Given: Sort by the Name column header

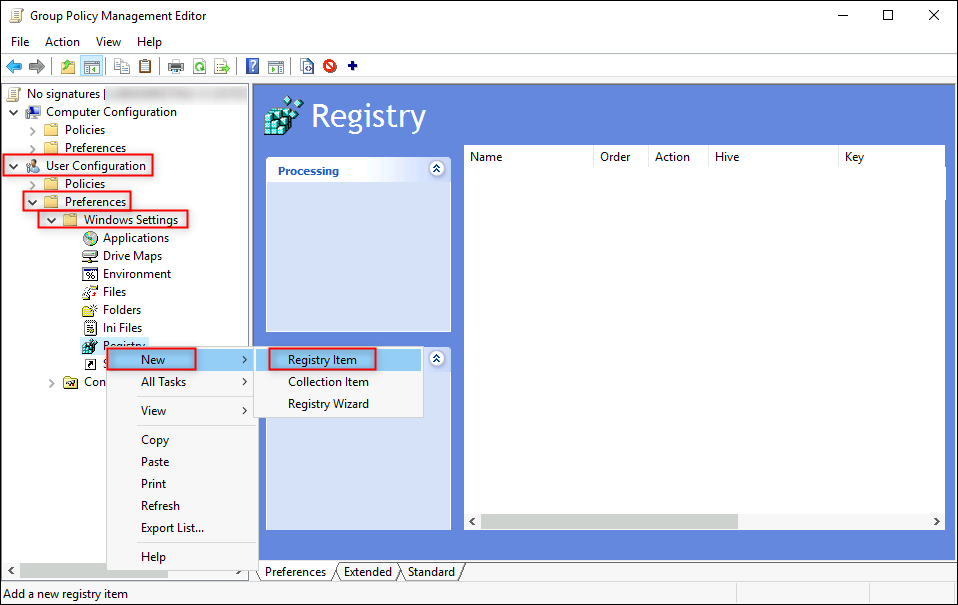Looking at the screenshot, I should (528, 157).
